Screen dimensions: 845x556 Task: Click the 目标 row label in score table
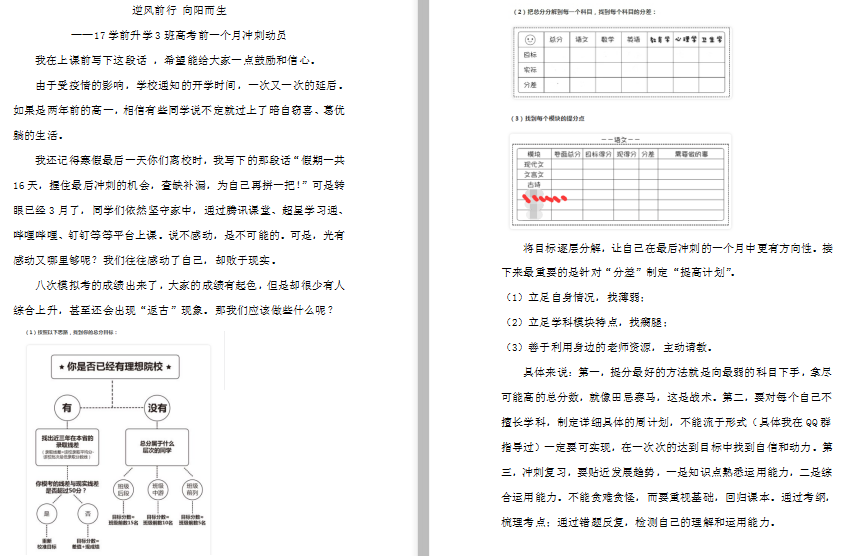tap(530, 55)
